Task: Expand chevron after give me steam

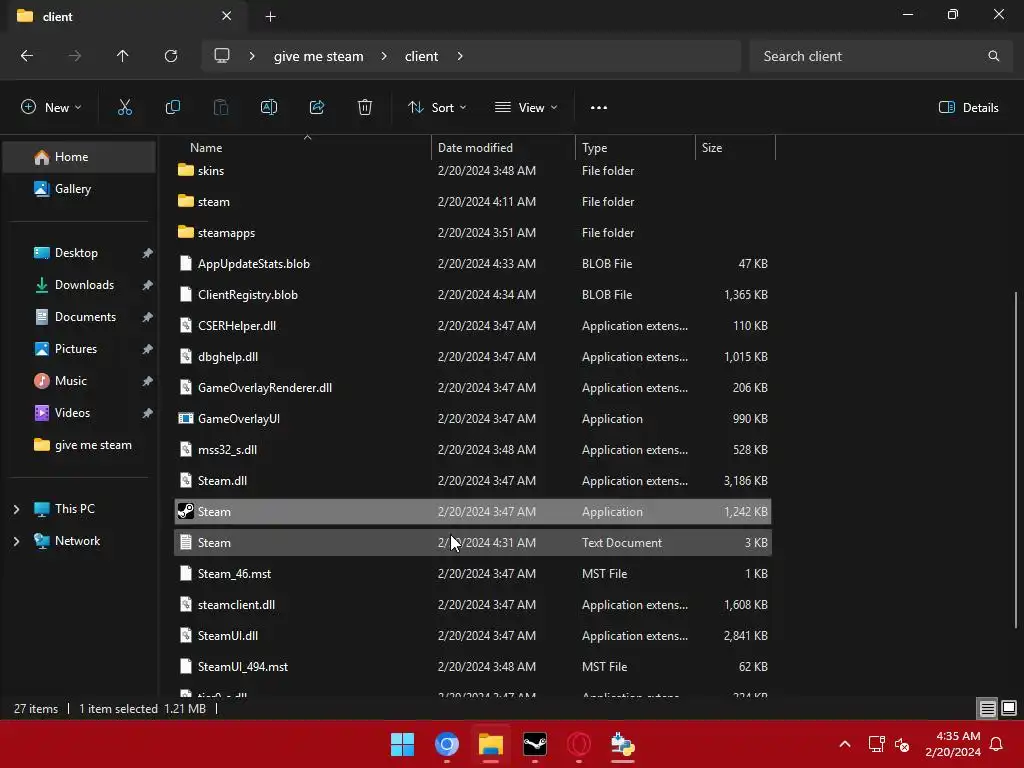Action: tap(384, 56)
